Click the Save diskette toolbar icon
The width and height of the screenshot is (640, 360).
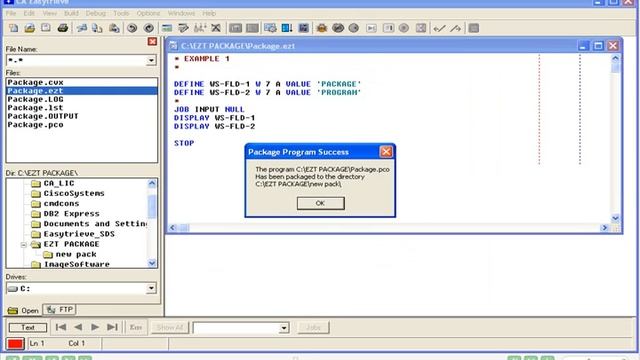46,28
